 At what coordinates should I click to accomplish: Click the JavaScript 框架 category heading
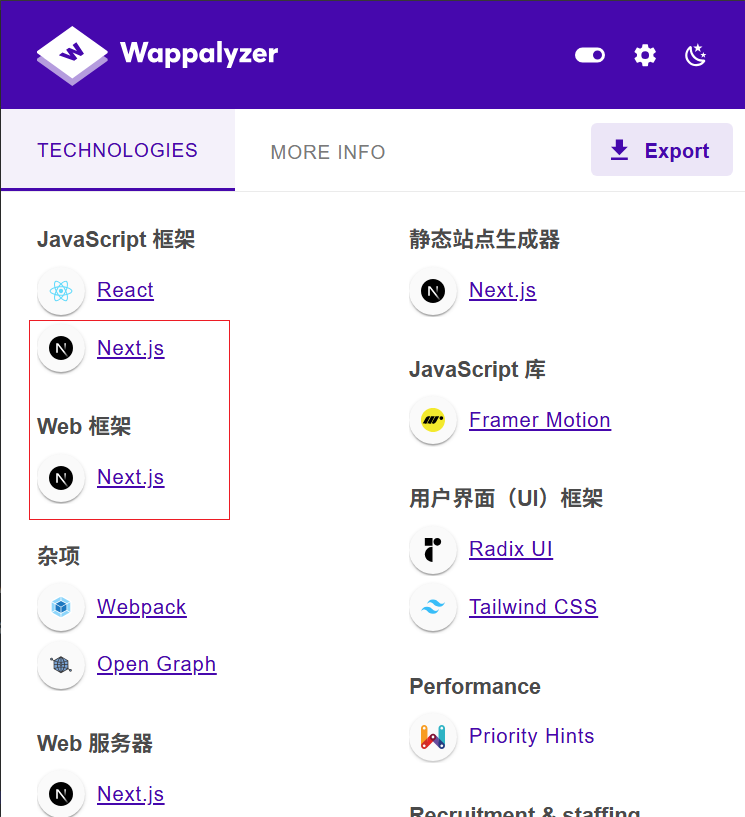pos(116,240)
